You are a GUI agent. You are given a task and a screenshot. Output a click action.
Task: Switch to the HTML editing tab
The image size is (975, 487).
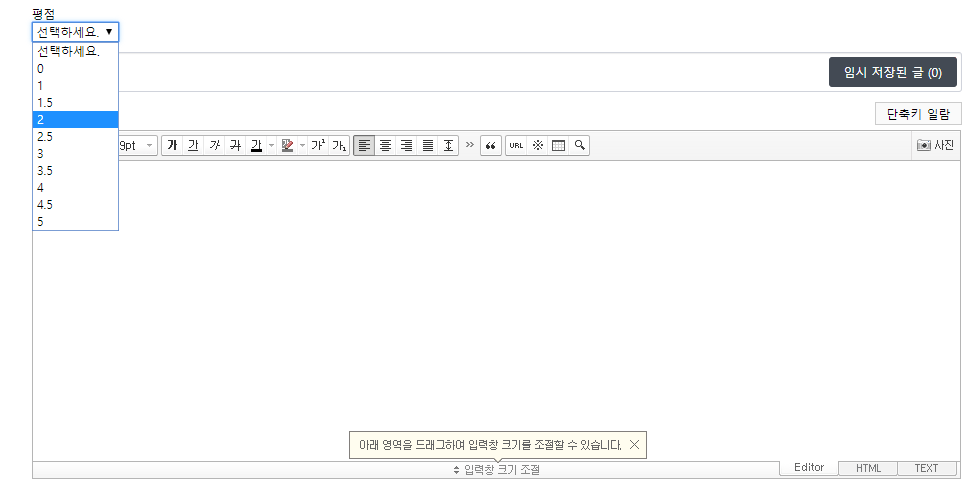[868, 468]
